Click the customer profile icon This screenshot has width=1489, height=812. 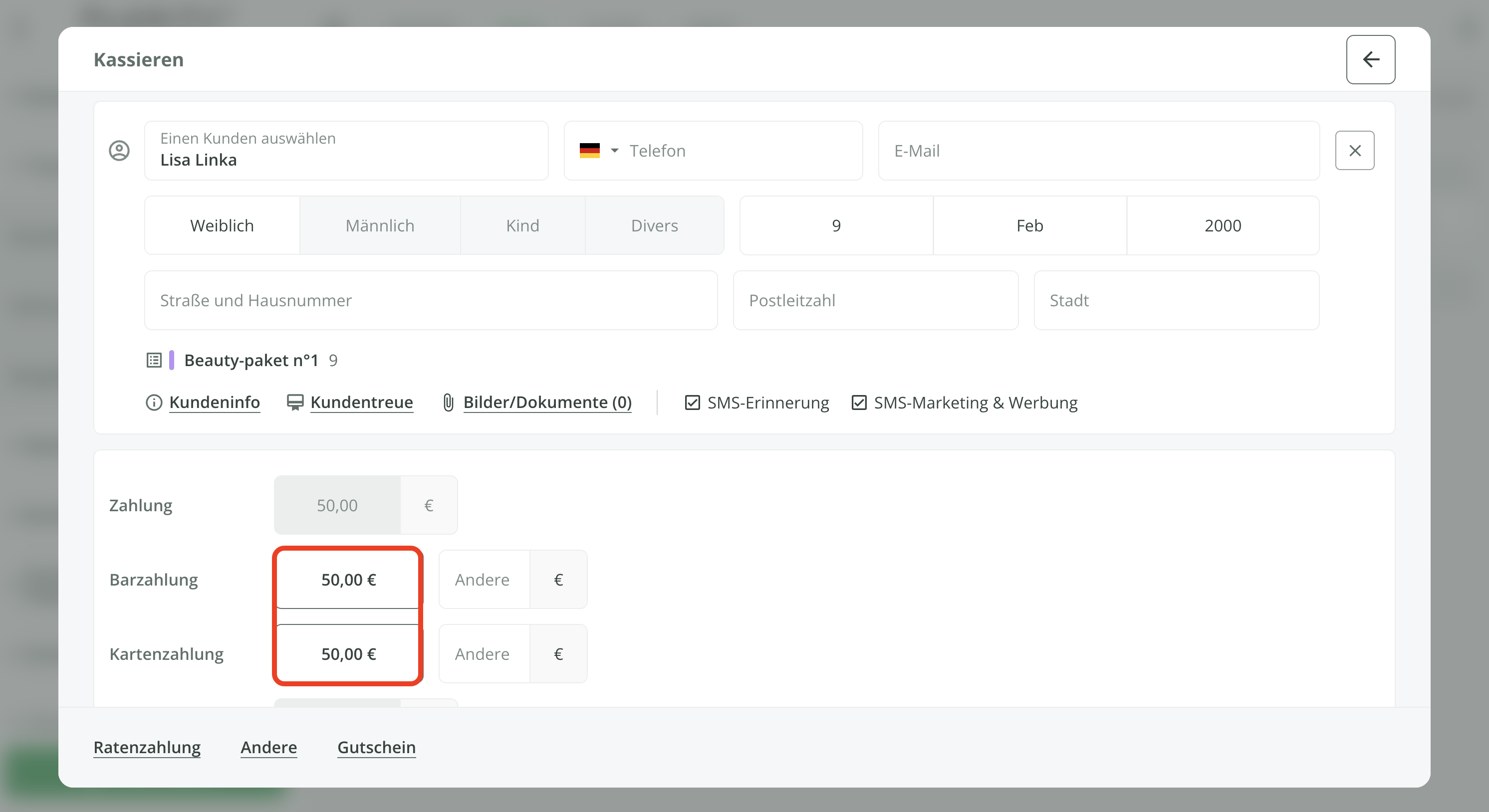tap(119, 151)
